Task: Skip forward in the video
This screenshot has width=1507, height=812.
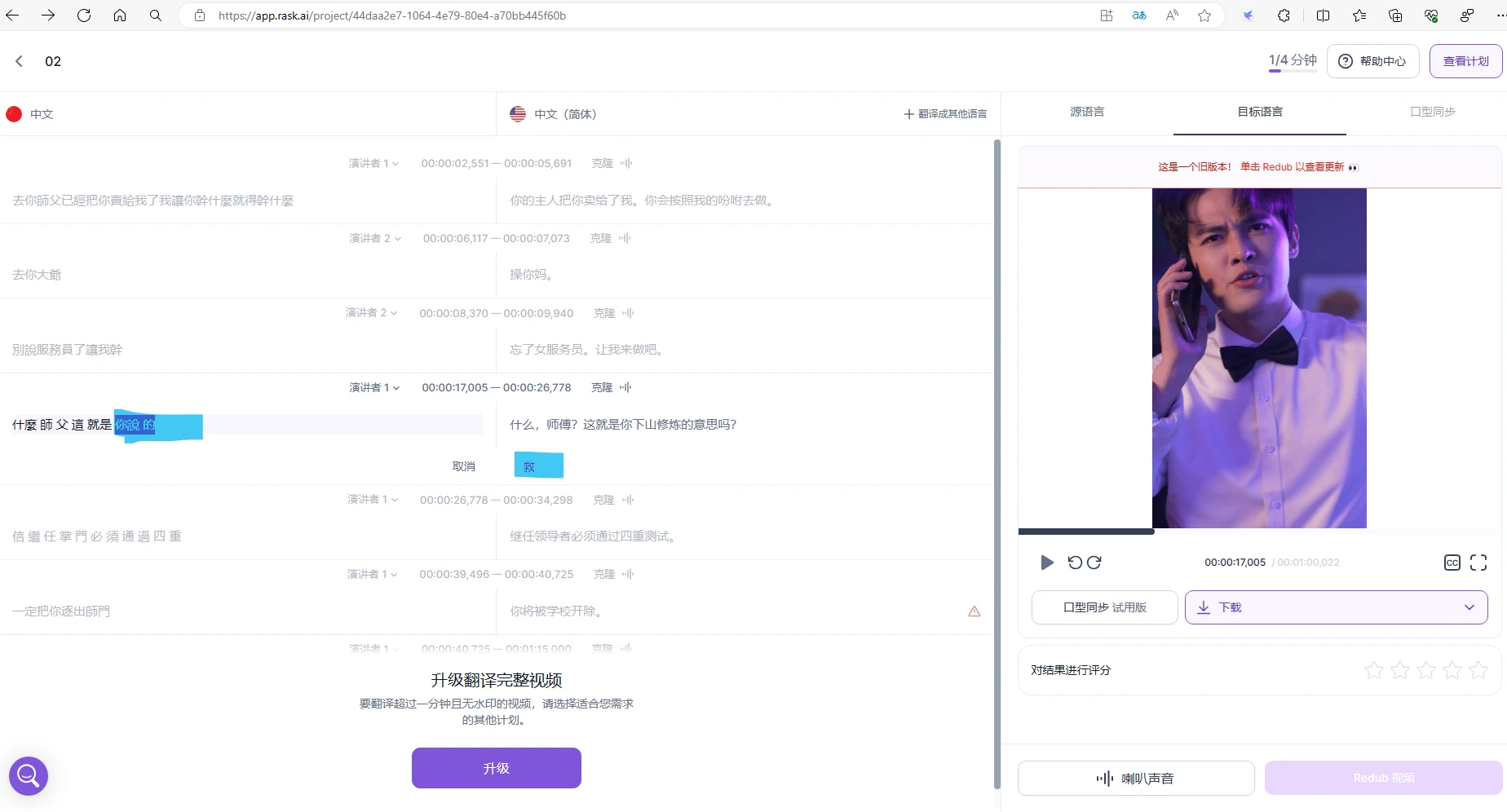Action: (1094, 563)
